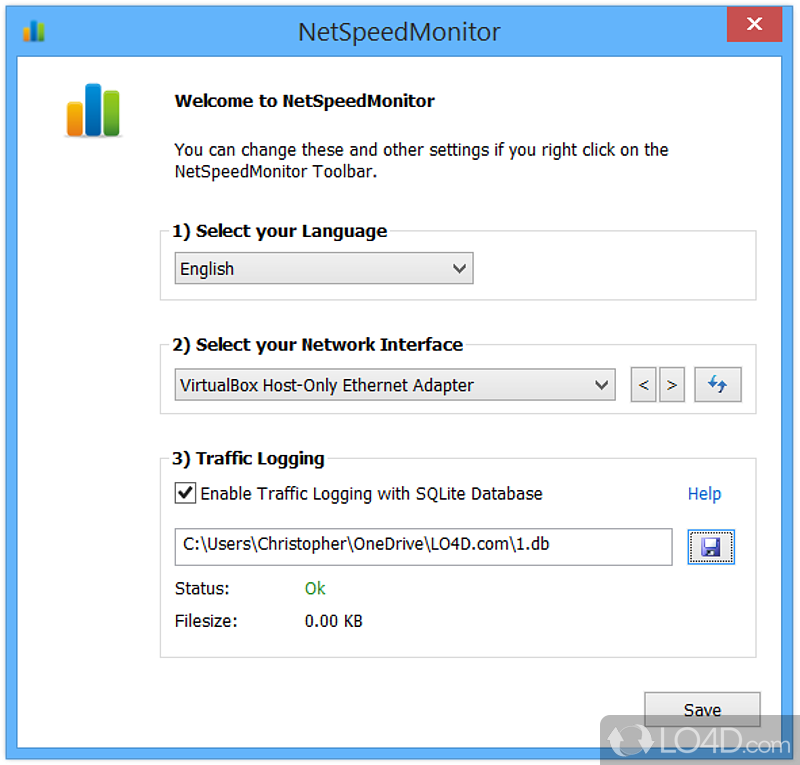800x765 pixels.
Task: Click the 3) Traffic Logging heading
Action: 248,459
